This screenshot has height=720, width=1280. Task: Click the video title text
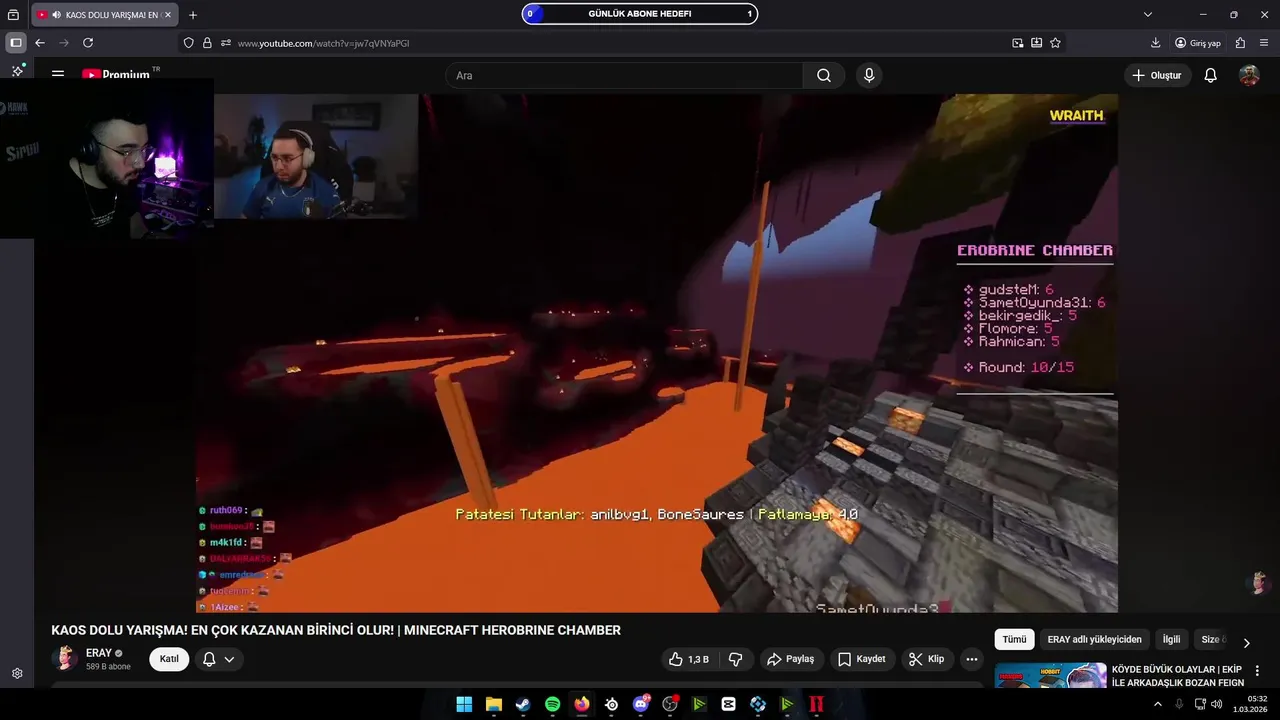click(x=336, y=630)
